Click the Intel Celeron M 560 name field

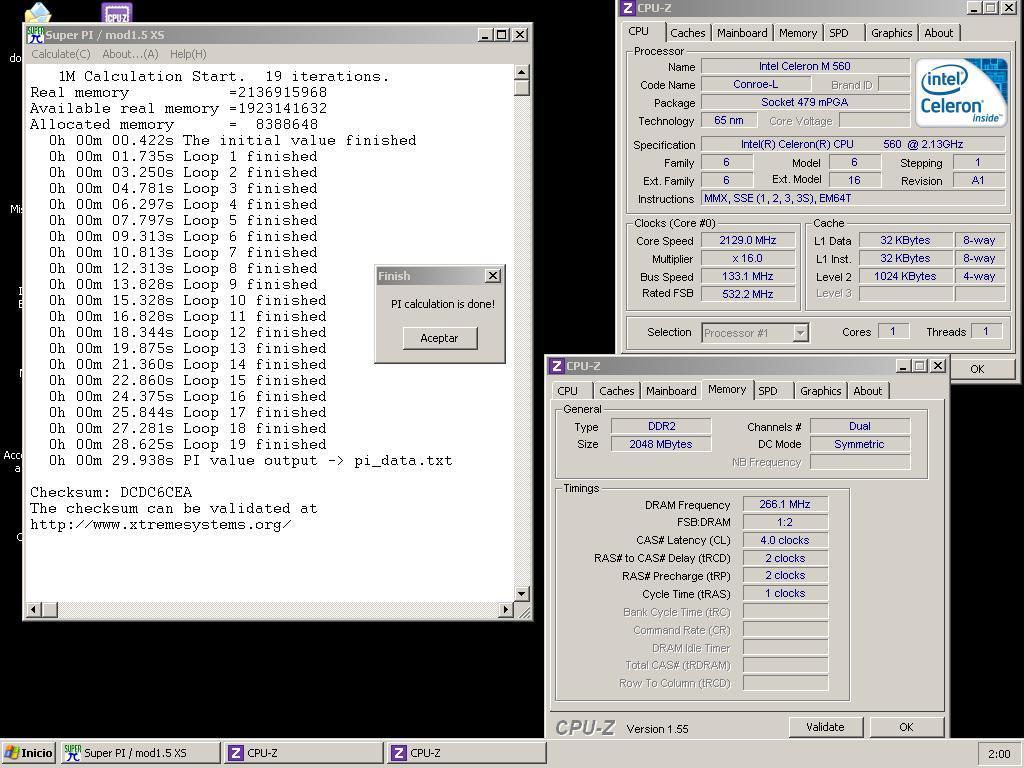(805, 66)
